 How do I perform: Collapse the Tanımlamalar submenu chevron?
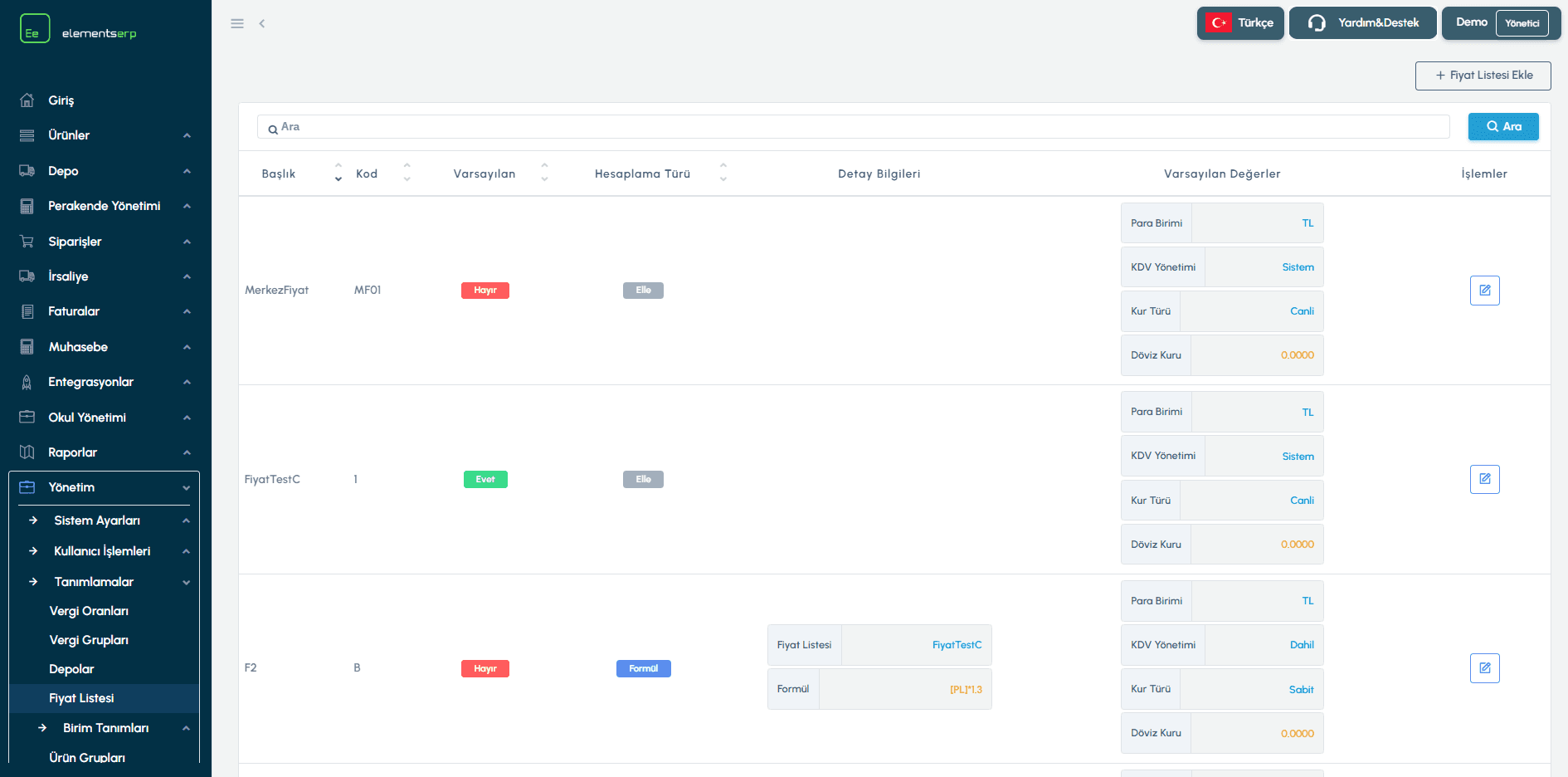click(187, 582)
